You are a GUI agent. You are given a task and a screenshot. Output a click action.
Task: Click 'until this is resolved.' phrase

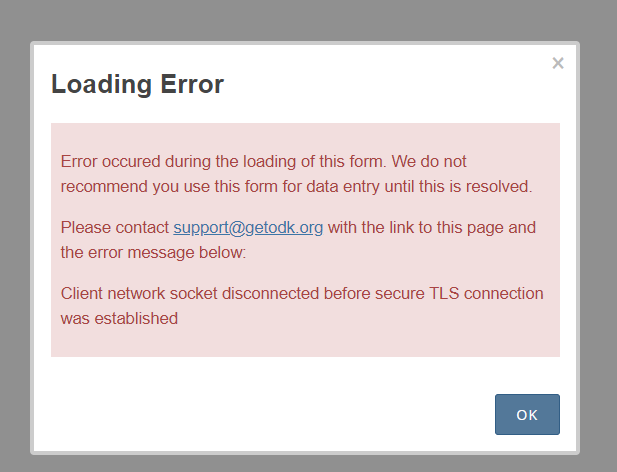(x=458, y=186)
